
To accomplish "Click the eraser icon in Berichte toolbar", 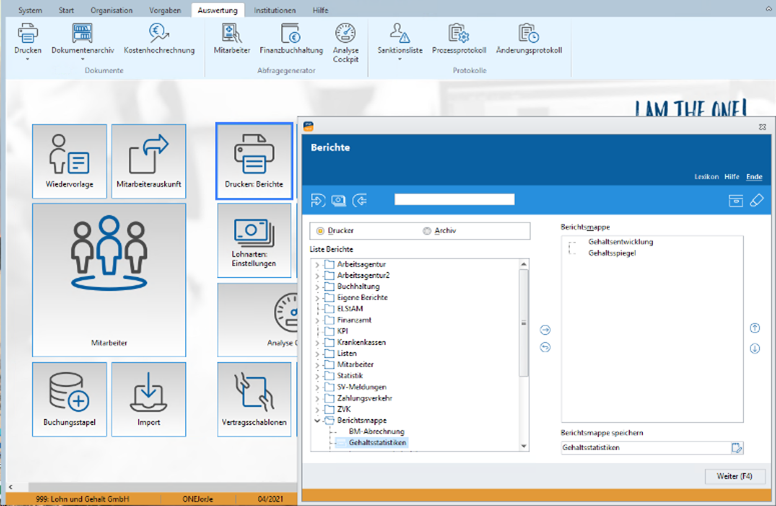I will (x=756, y=201).
